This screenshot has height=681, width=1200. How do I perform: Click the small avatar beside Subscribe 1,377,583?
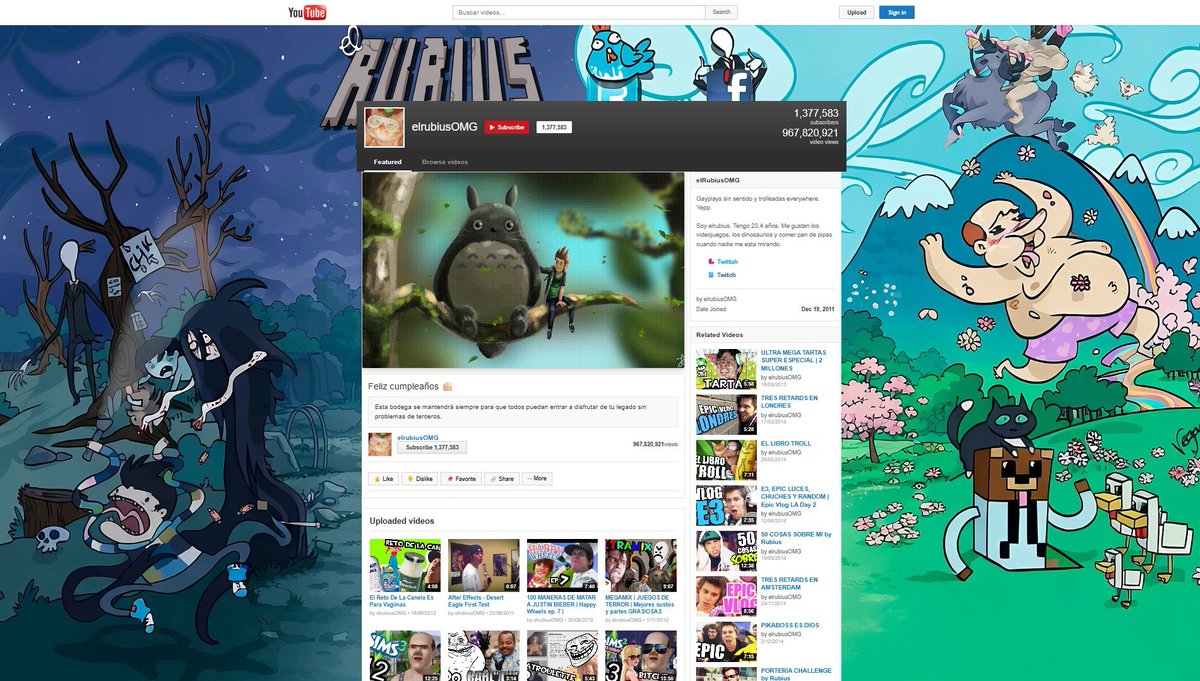pos(380,445)
